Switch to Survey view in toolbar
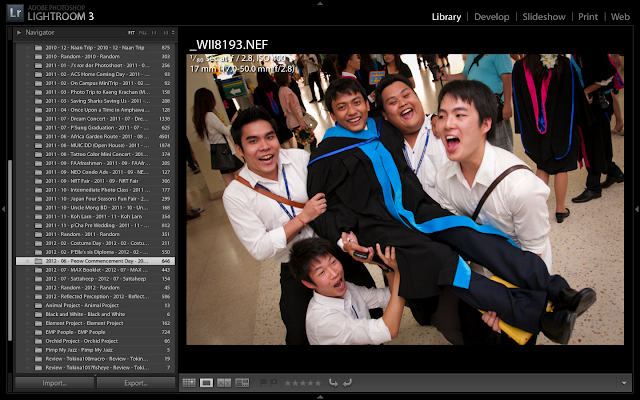 (240, 382)
